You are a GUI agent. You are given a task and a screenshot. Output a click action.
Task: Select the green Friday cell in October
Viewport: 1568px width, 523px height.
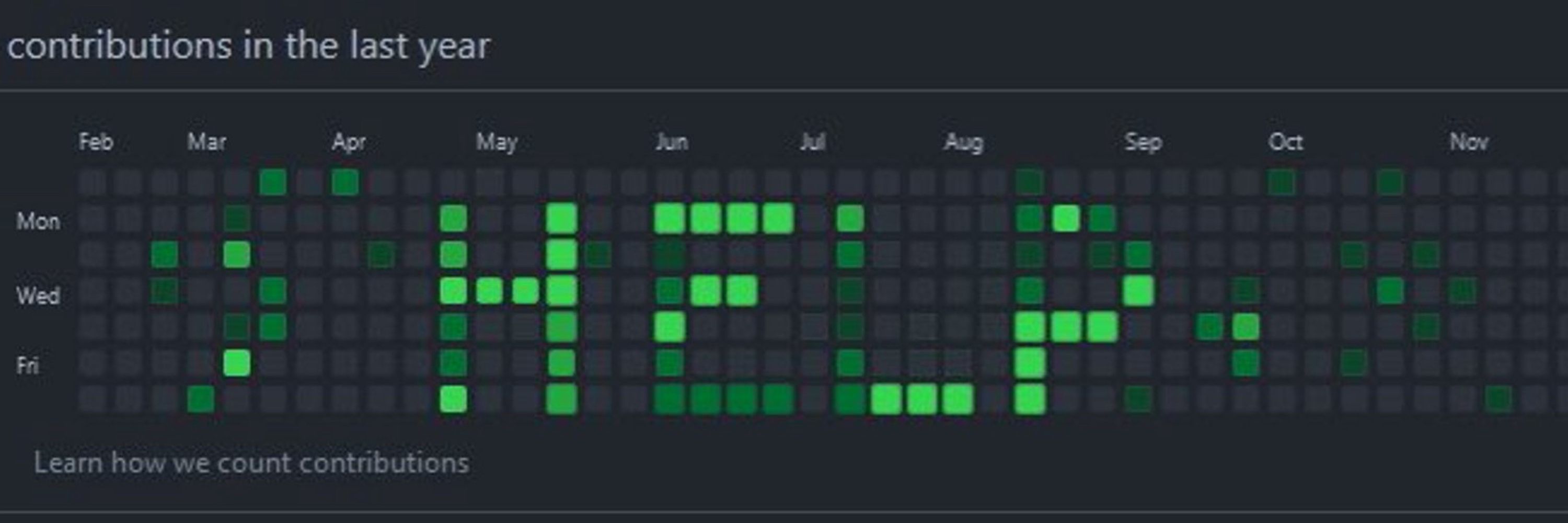tap(1354, 363)
